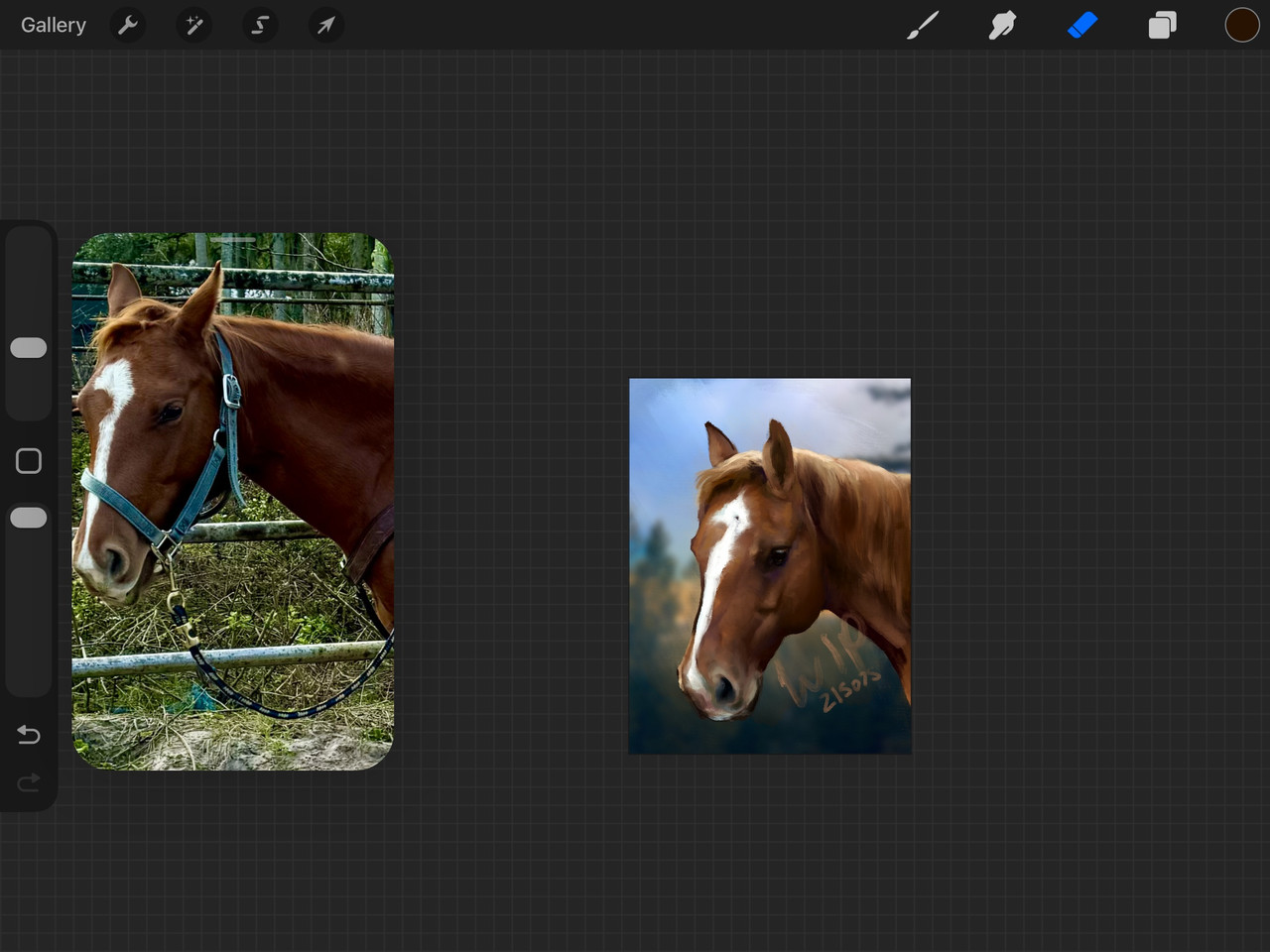Tap the brush opacity slider handle

29,518
